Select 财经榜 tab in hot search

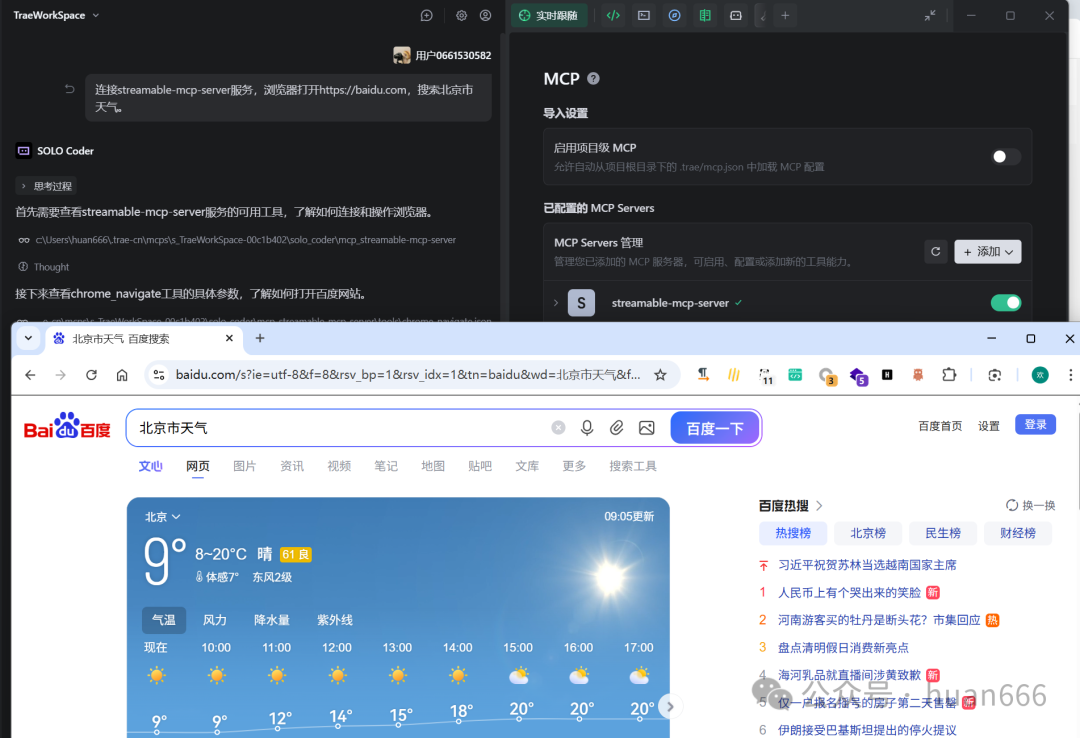click(x=1018, y=533)
